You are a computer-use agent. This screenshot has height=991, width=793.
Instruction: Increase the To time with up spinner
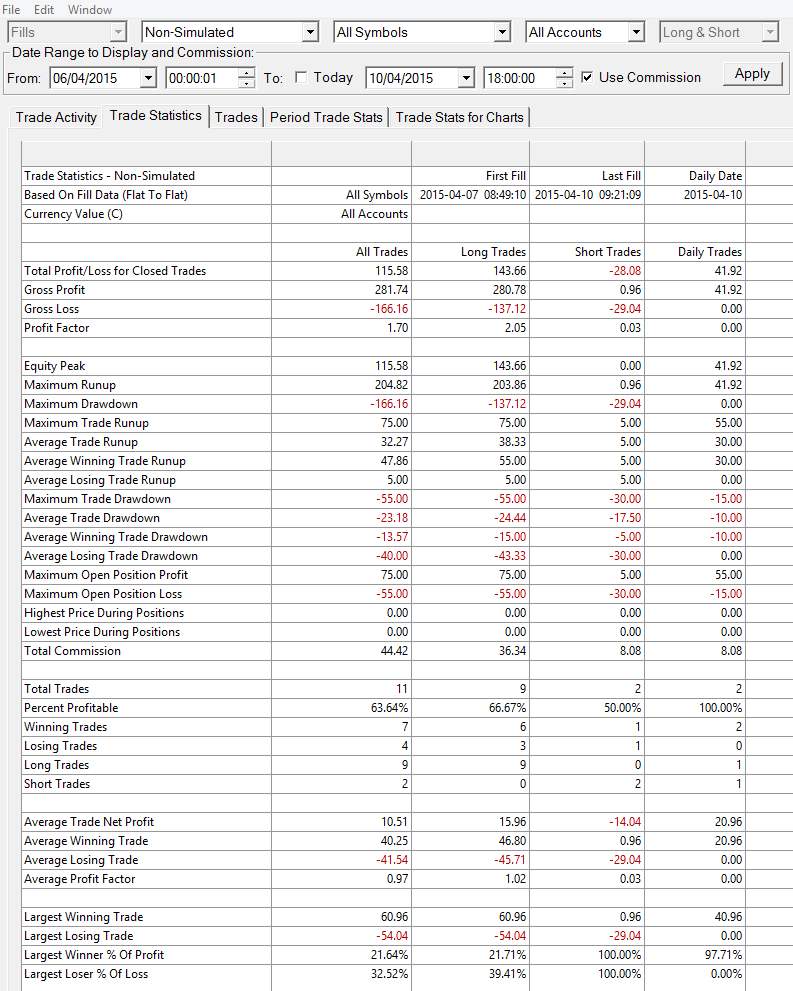tap(564, 73)
